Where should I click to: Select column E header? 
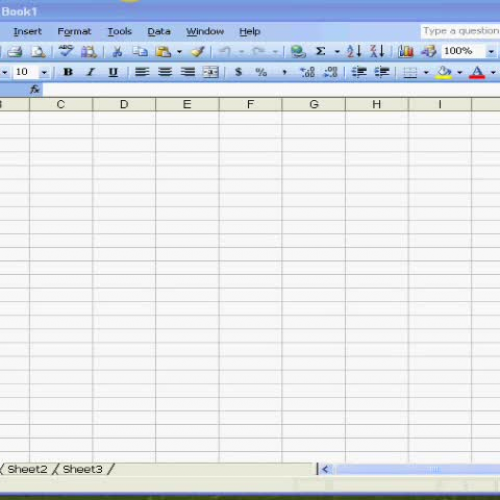(187, 104)
